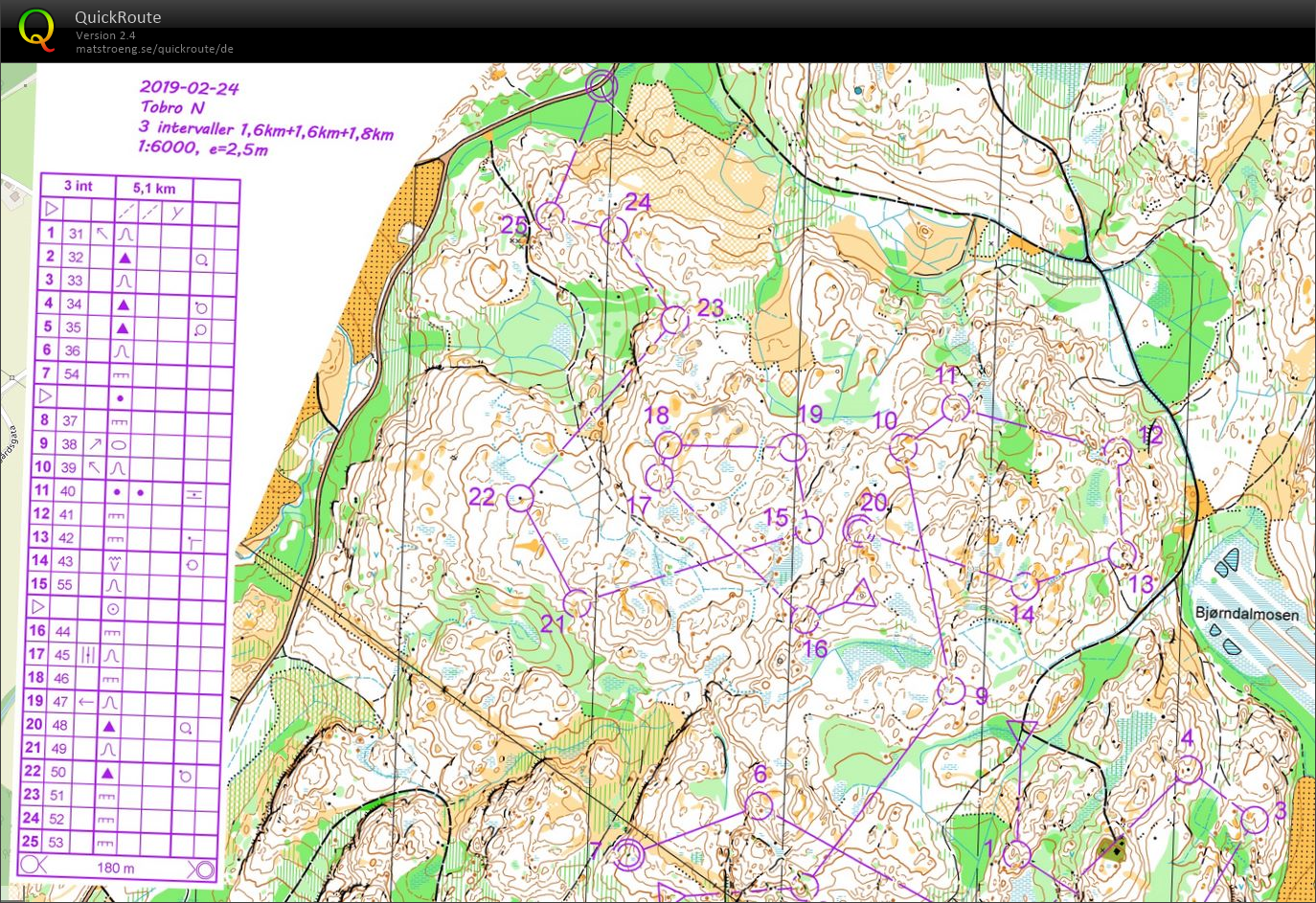Click the 5,1 km course length cell
This screenshot has height=903, width=1316.
pyautogui.click(x=154, y=189)
